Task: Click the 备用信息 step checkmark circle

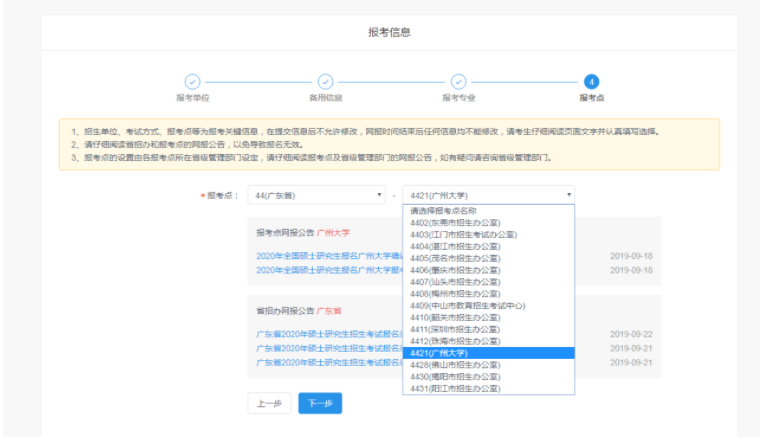Action: click(325, 82)
